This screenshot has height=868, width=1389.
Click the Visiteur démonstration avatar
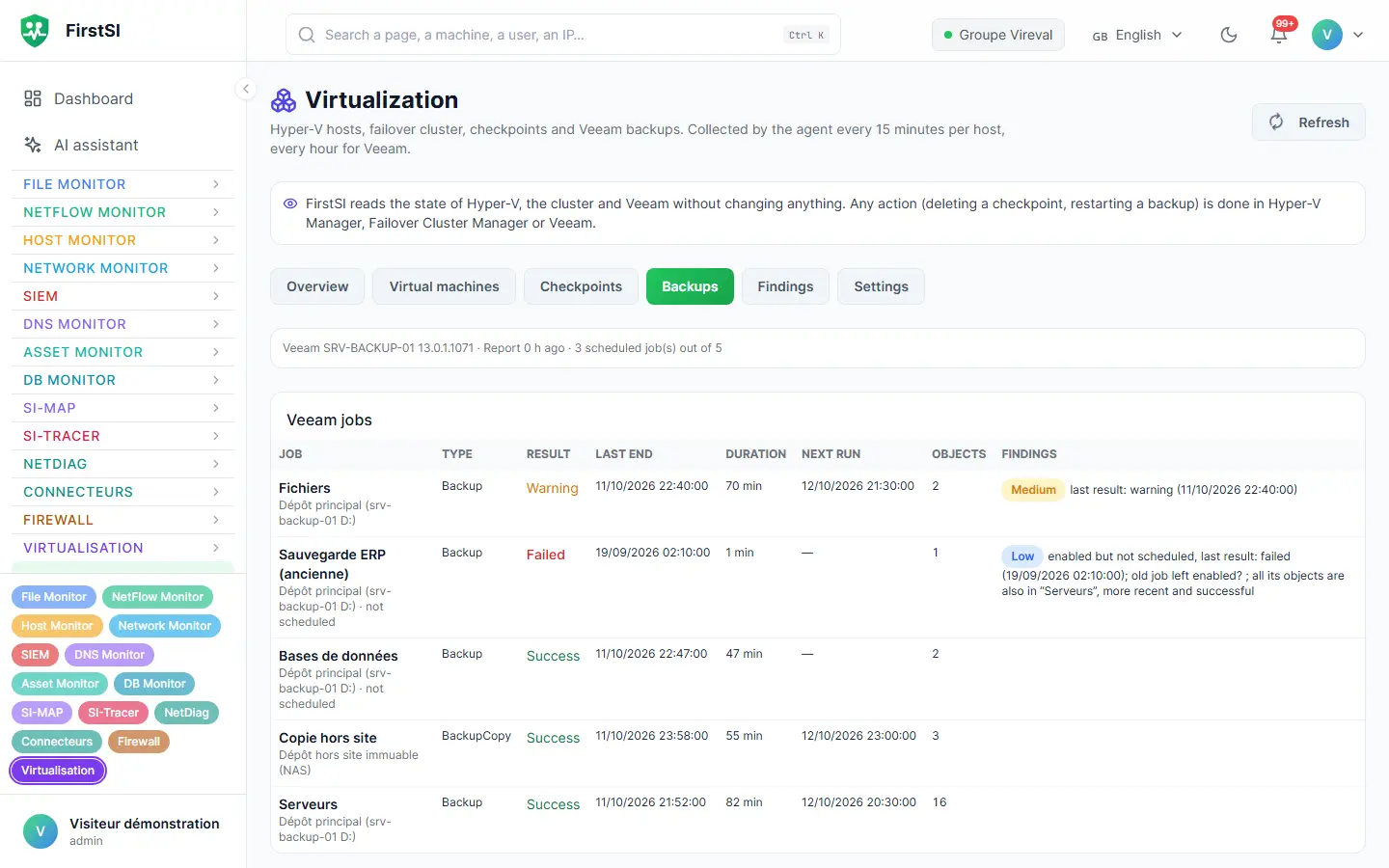tap(41, 831)
